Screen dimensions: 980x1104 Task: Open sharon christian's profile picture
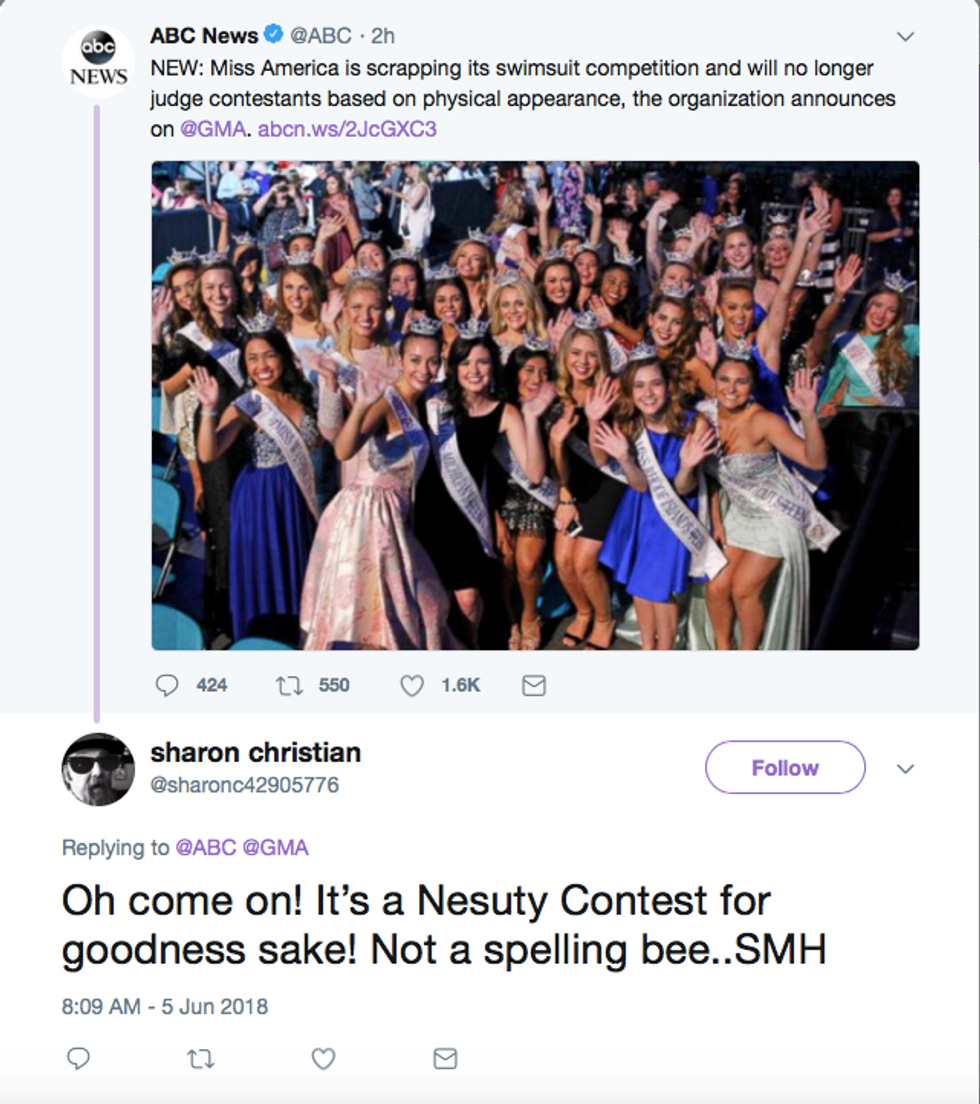98,769
